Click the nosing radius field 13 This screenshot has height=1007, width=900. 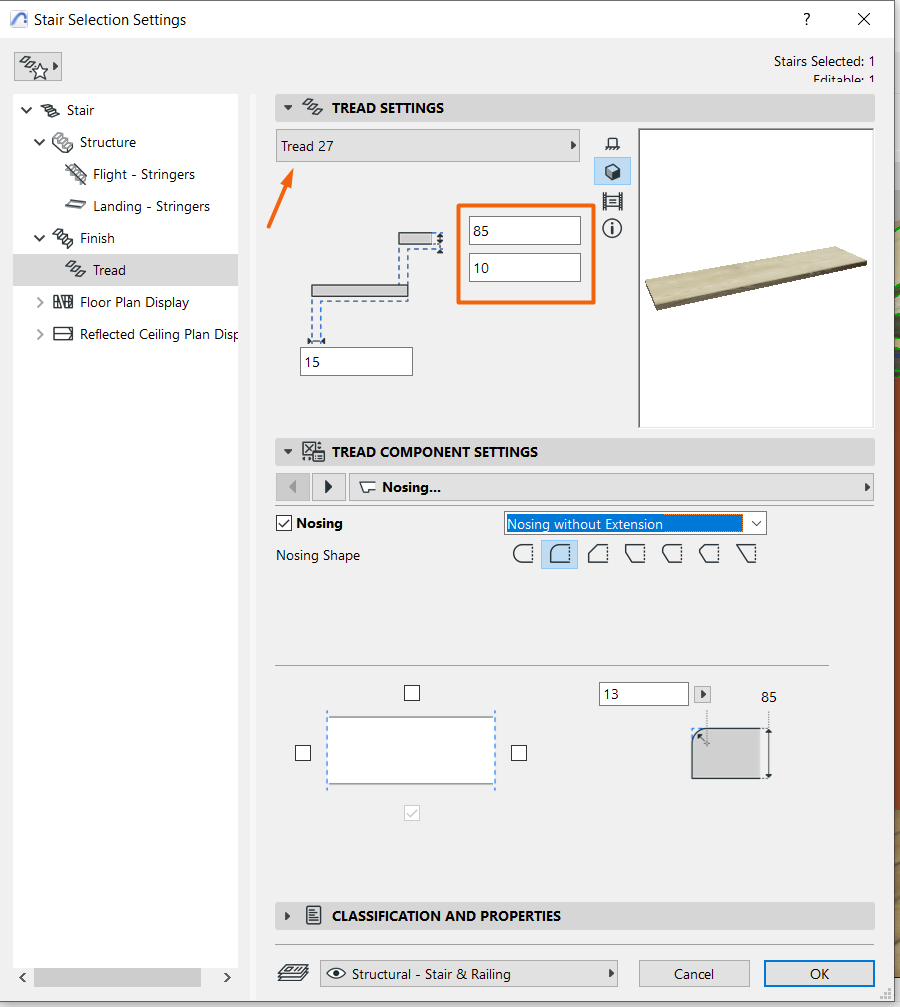[x=644, y=694]
